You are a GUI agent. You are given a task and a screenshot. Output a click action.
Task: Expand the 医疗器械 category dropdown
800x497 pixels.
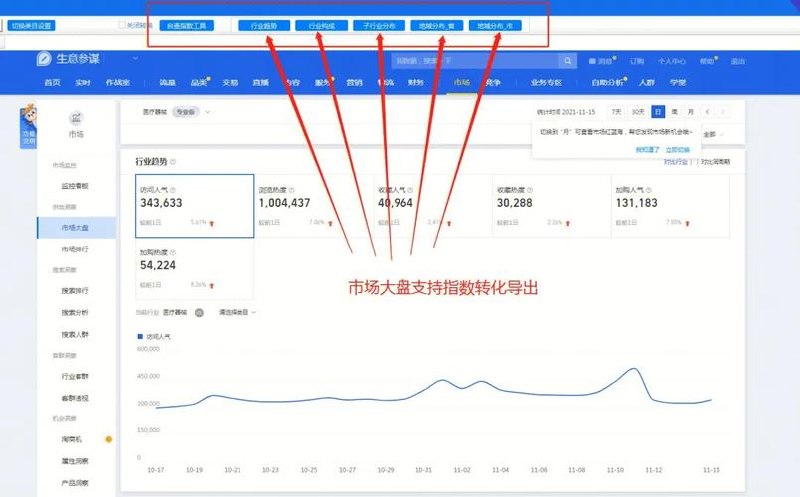pos(208,112)
